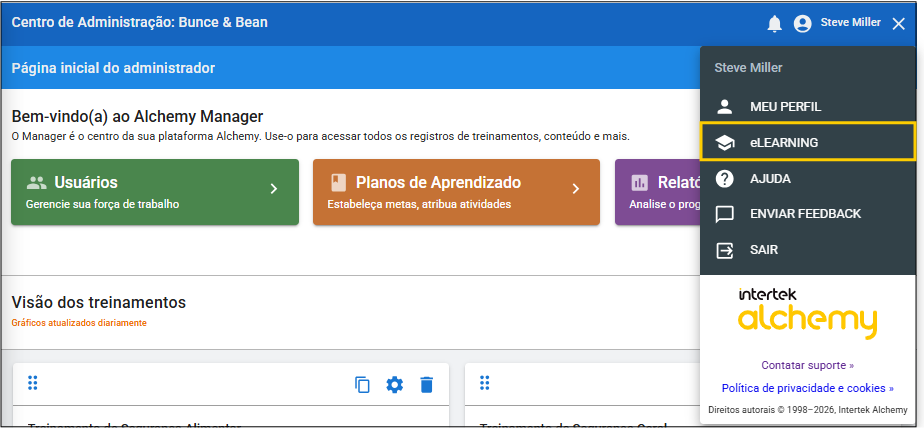
Task: Click SAIR to log out
Action: (764, 250)
